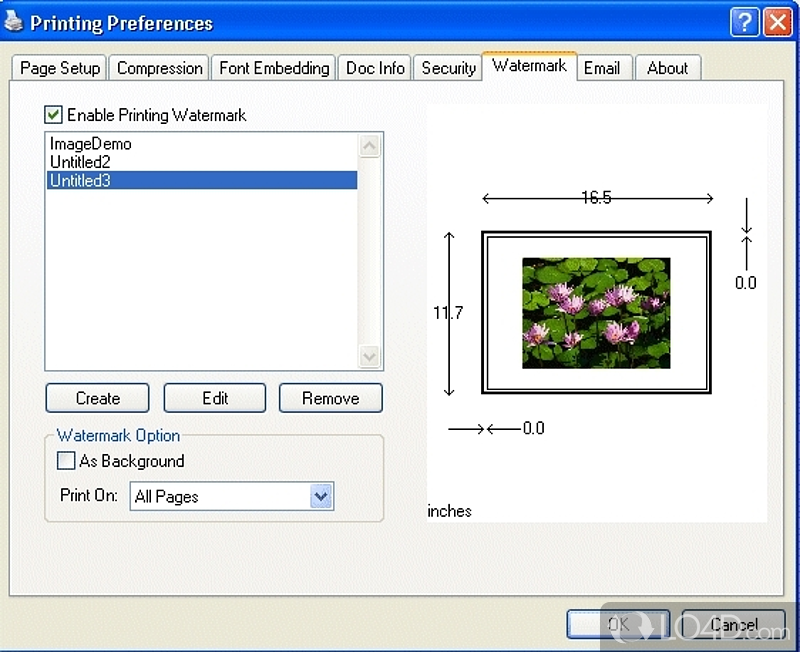Switch to the Page Setup tab
The image size is (800, 652).
click(59, 68)
